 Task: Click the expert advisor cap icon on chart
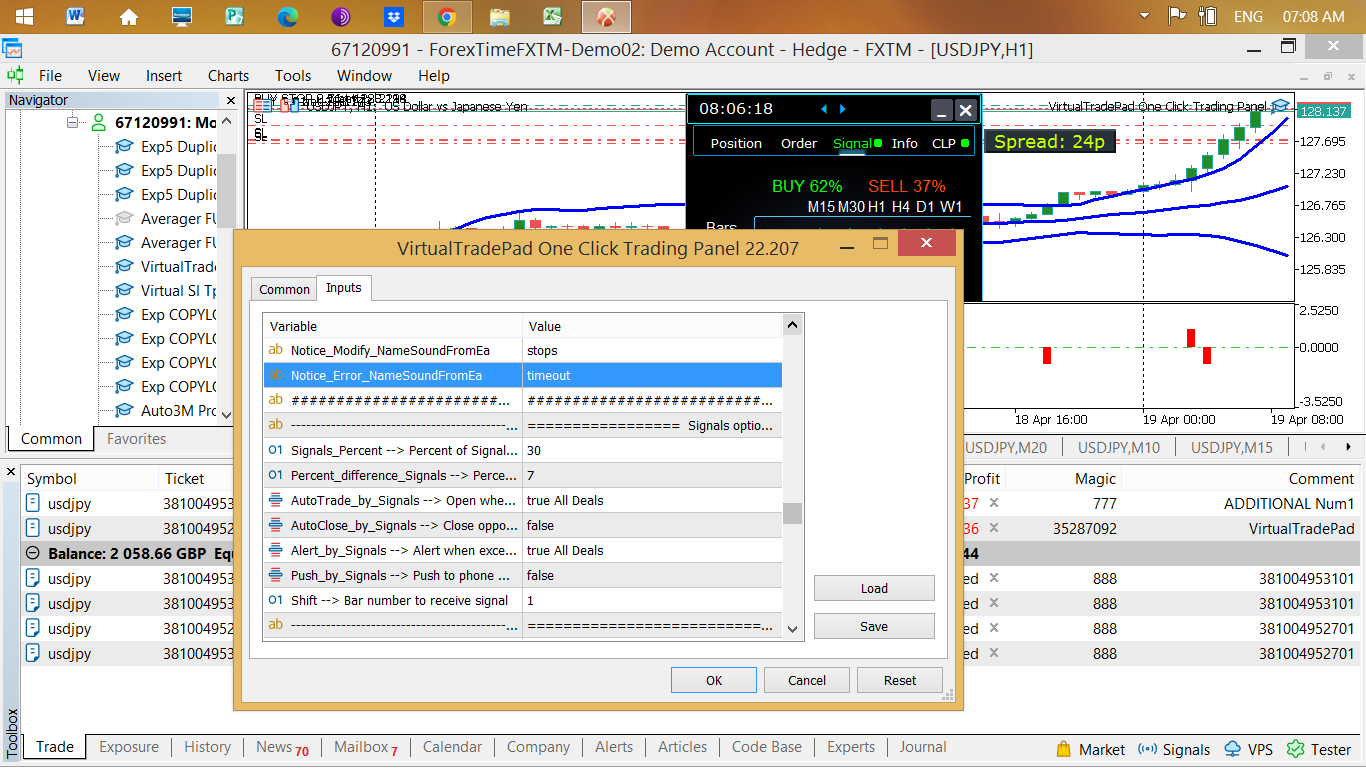(1280, 106)
